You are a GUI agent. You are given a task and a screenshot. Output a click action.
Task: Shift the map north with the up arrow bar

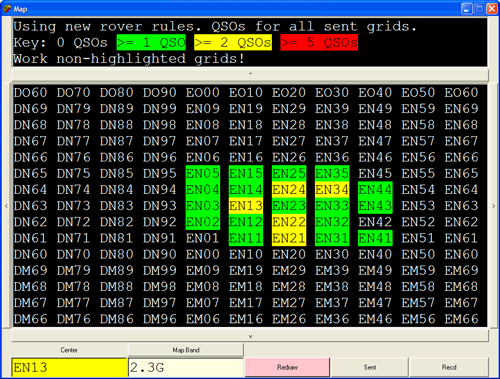click(x=250, y=74)
